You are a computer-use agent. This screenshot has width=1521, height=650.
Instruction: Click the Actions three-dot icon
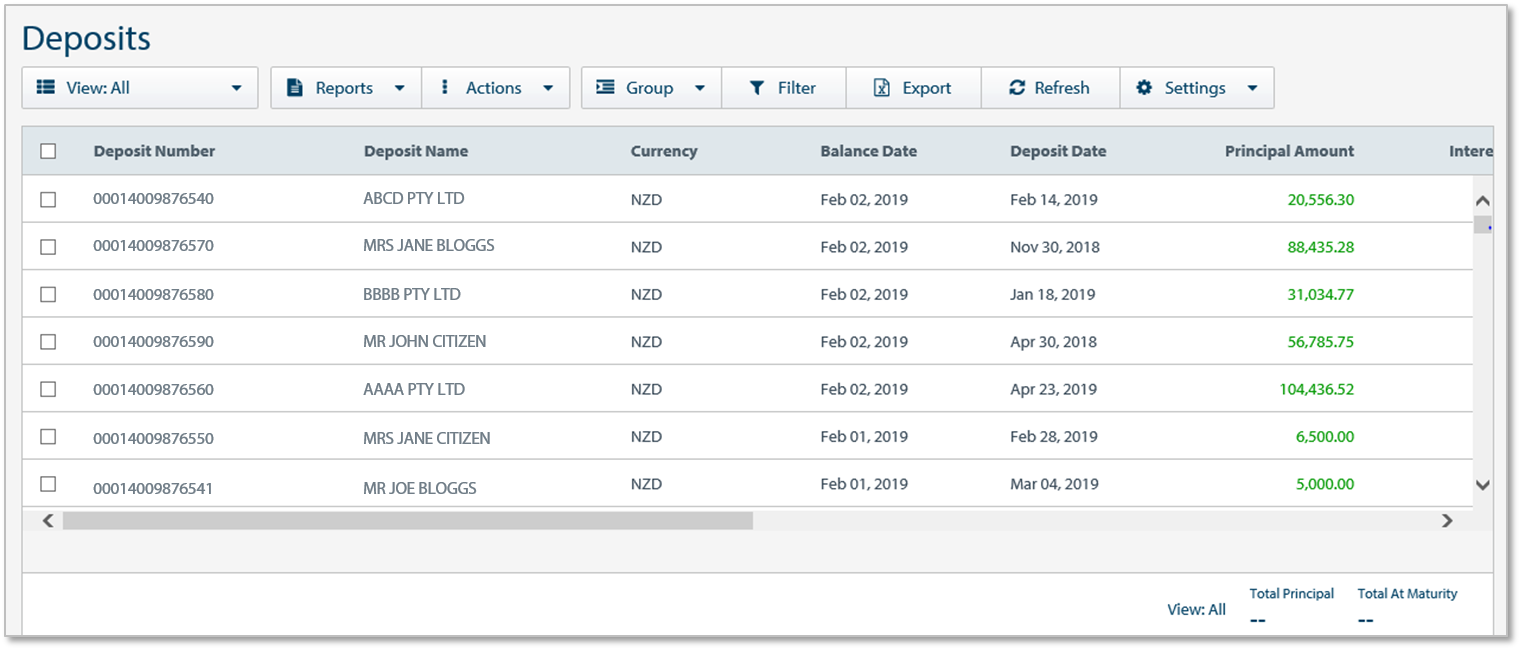pos(445,88)
